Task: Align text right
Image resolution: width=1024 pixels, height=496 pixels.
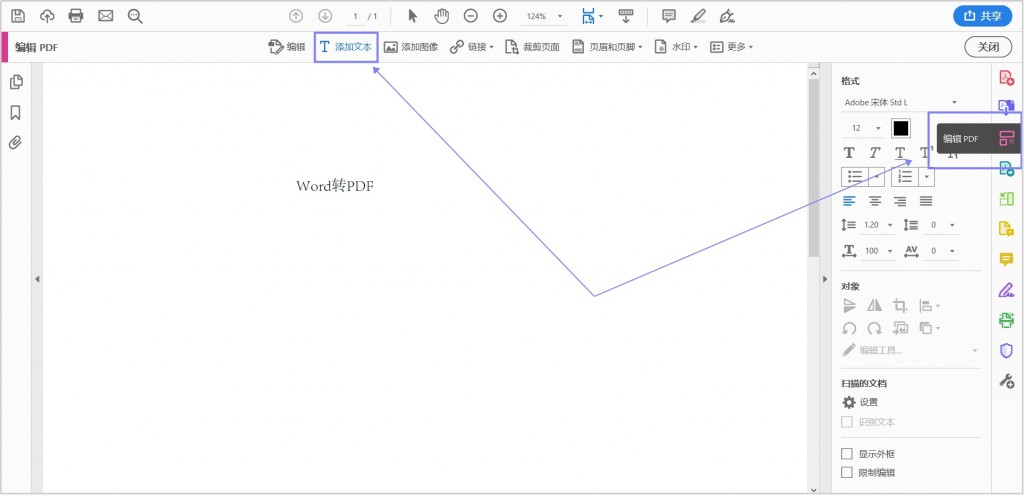Action: click(900, 201)
